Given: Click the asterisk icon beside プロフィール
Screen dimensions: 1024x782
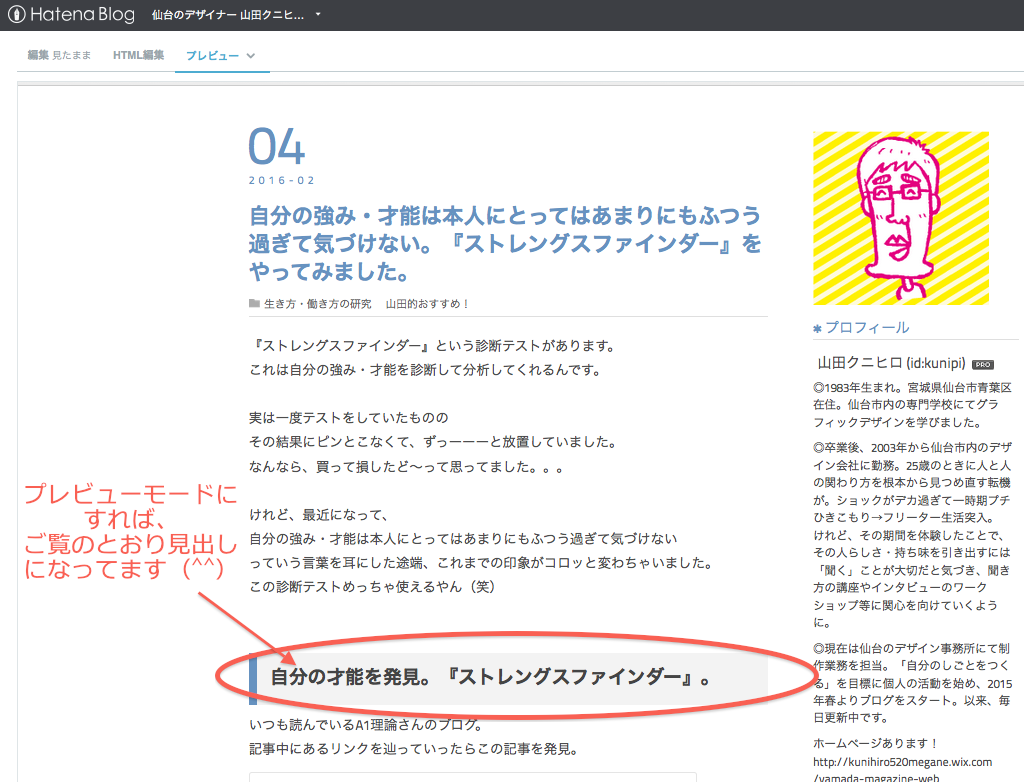Looking at the screenshot, I should pyautogui.click(x=817, y=329).
